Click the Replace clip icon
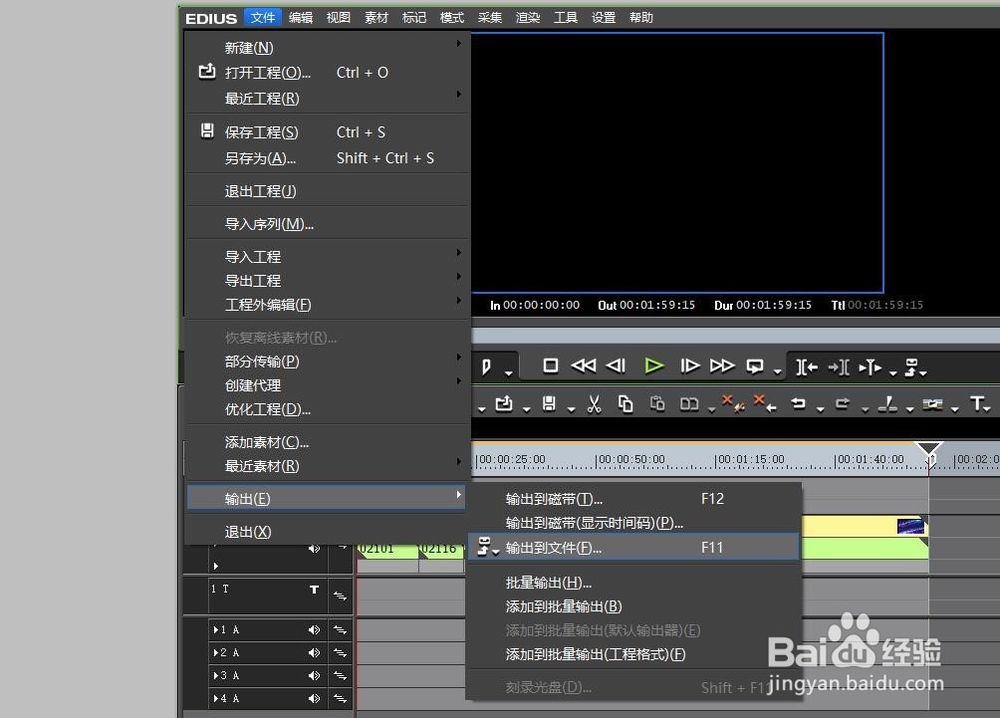The image size is (1000, 718). pyautogui.click(x=689, y=404)
